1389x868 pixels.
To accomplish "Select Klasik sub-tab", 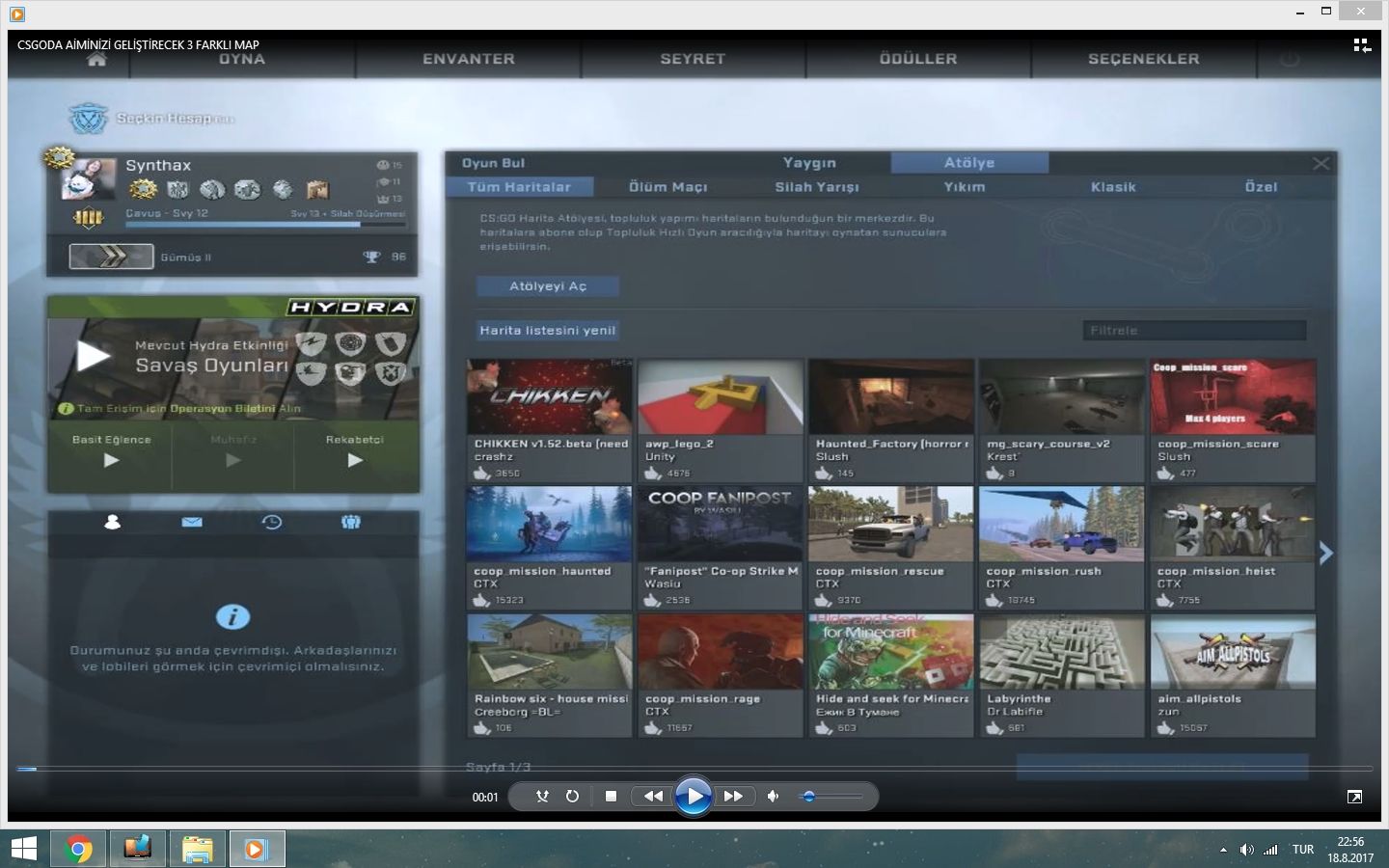I will [1113, 186].
